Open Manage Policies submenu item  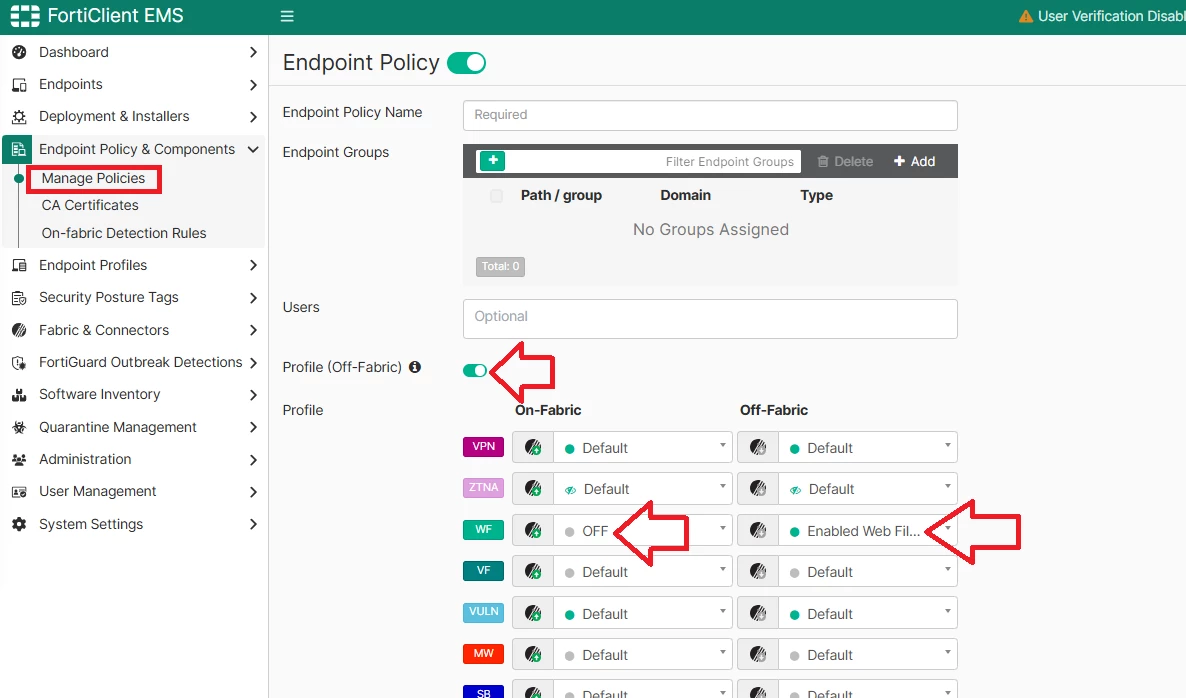93,178
